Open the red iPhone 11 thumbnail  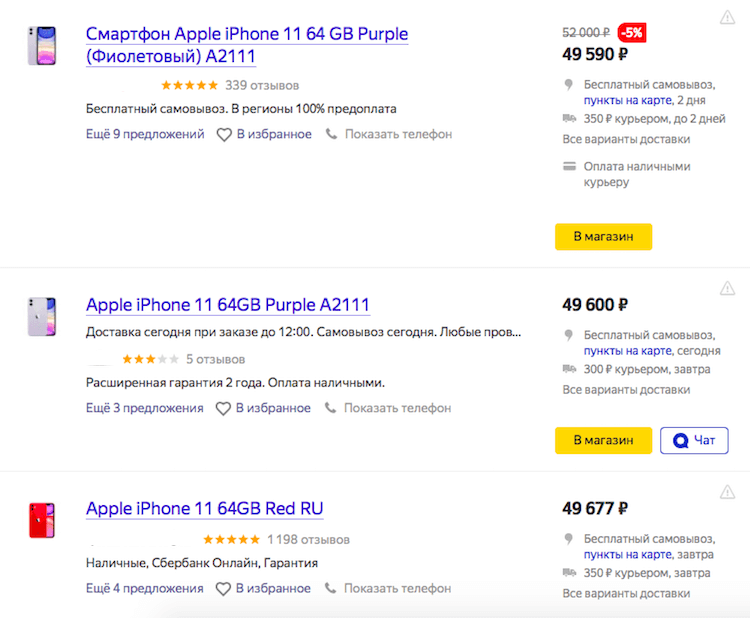(x=42, y=520)
